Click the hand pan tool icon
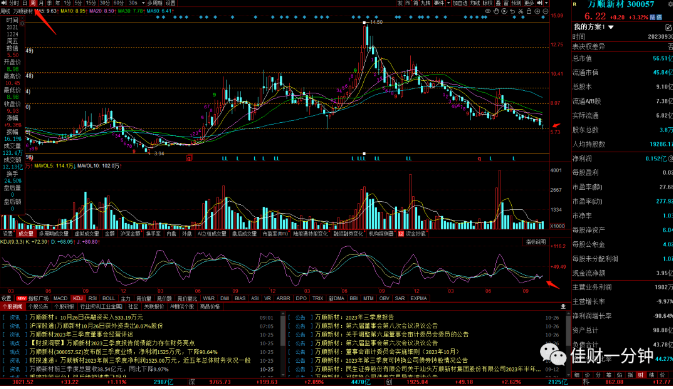The width and height of the screenshot is (673, 389). coord(496,11)
